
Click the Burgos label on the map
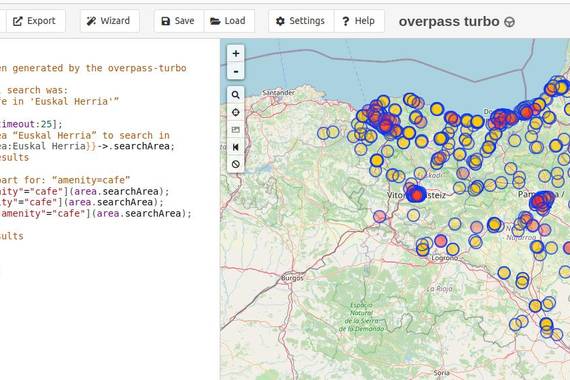292,278
